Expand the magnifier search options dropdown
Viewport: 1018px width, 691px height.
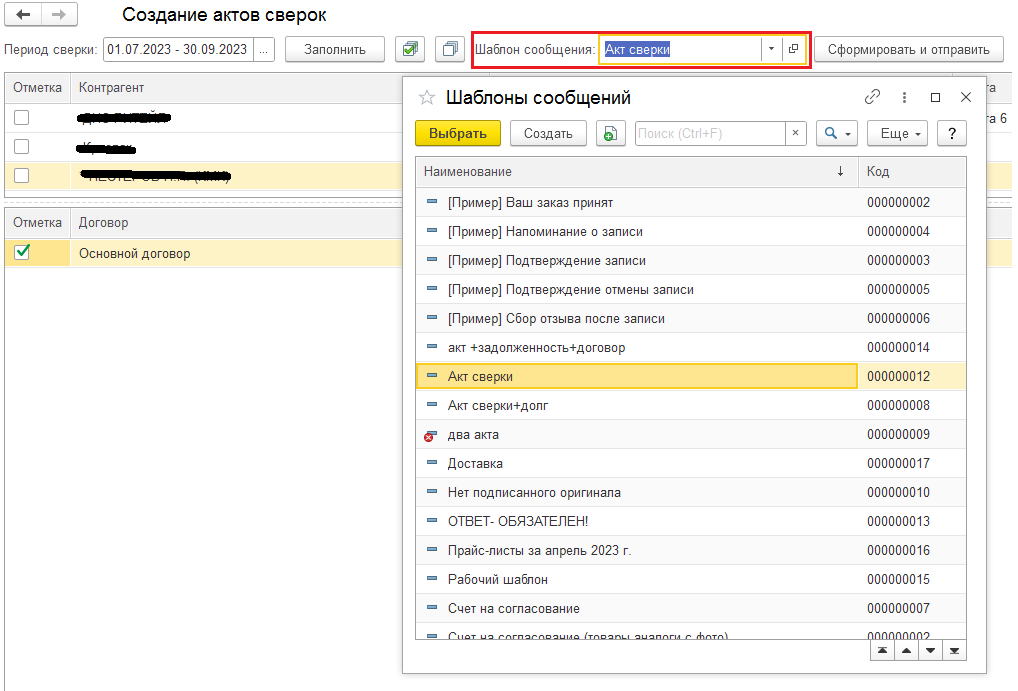tap(837, 133)
